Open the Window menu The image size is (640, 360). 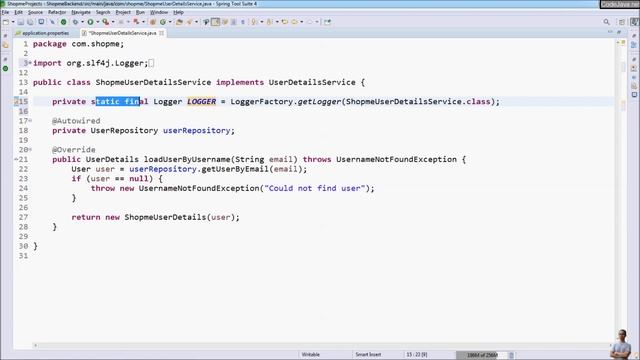tap(159, 12)
